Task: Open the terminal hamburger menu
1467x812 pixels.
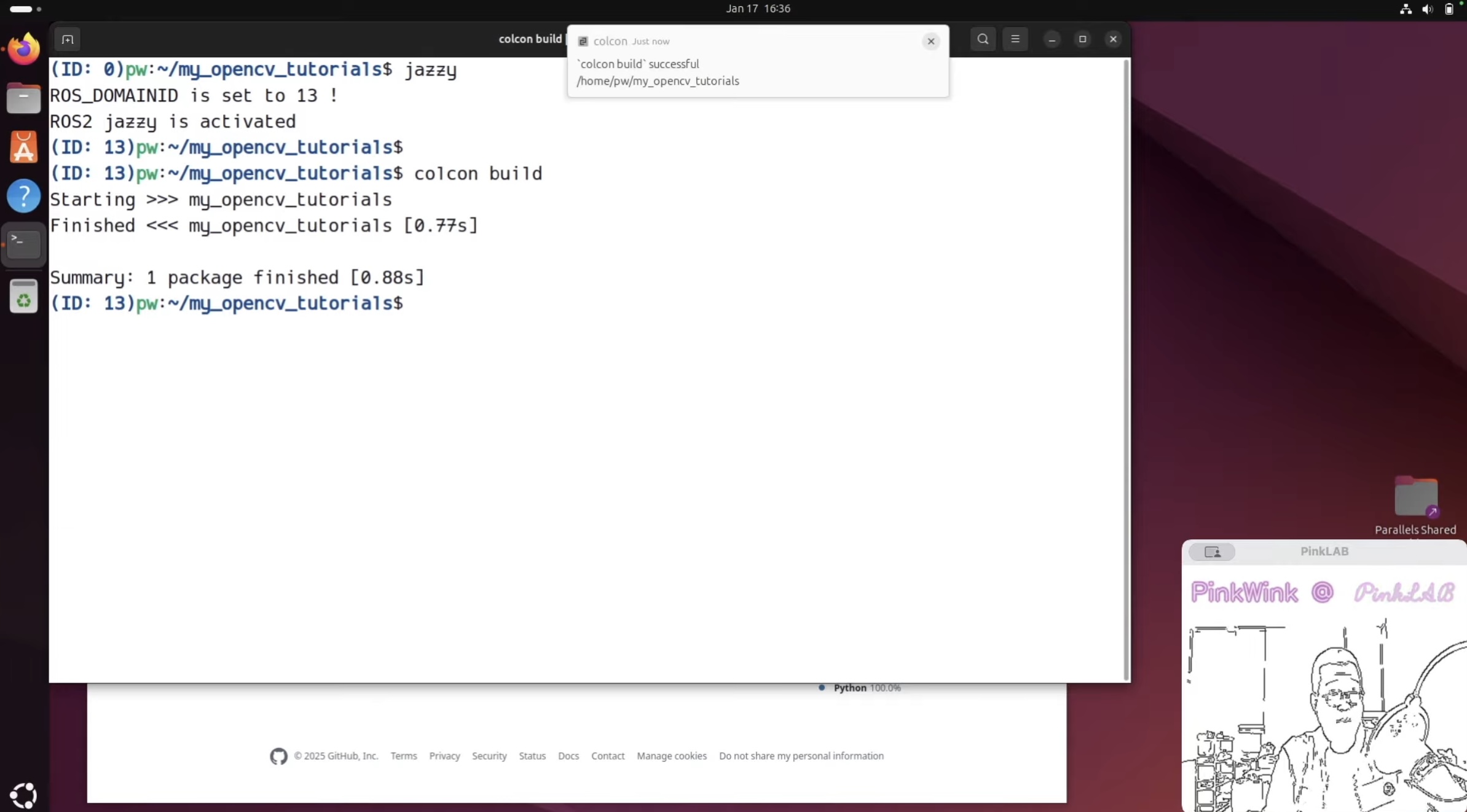Action: [x=1015, y=39]
